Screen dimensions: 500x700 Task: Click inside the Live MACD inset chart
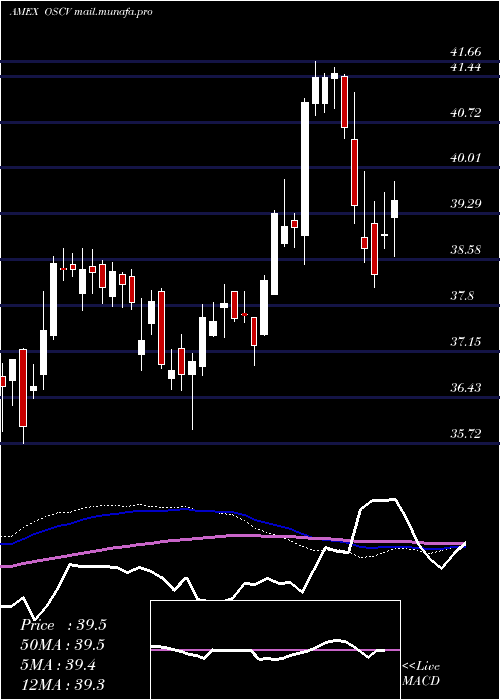pyautogui.click(x=275, y=650)
